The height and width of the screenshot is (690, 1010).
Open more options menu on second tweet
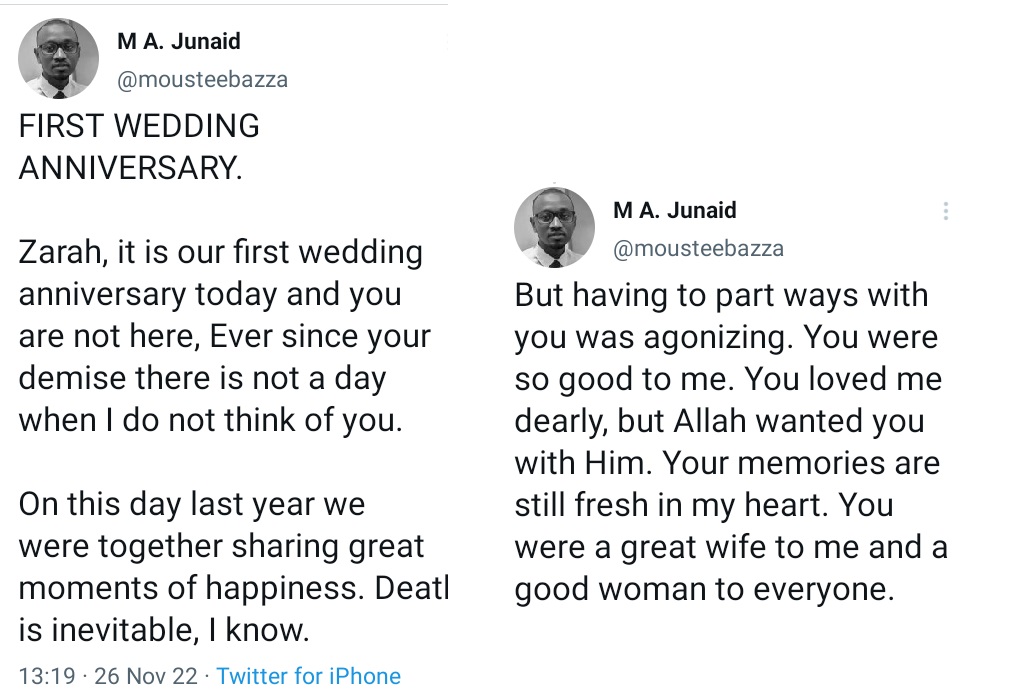[x=945, y=211]
